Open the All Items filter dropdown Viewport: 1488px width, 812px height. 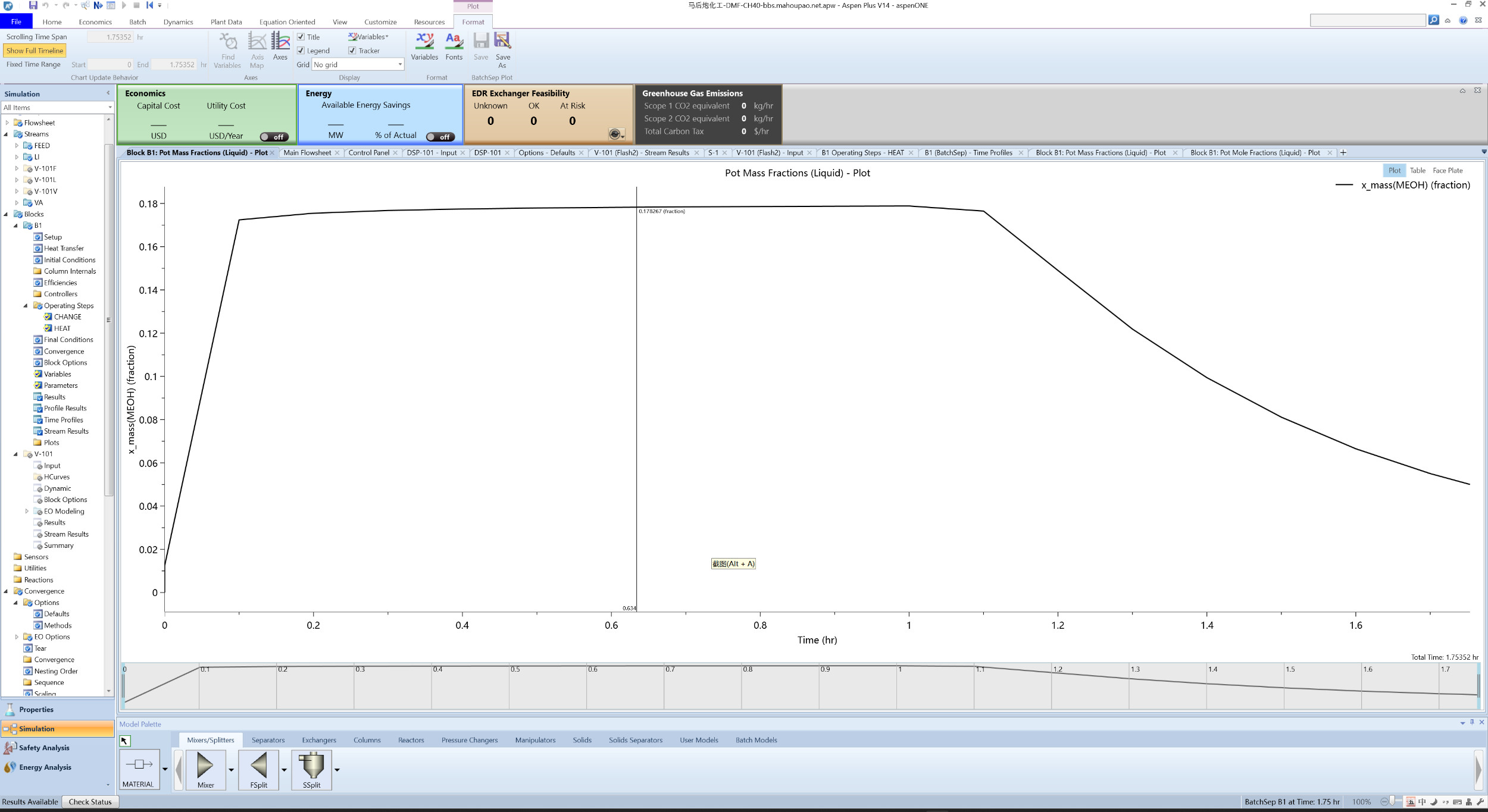point(57,108)
